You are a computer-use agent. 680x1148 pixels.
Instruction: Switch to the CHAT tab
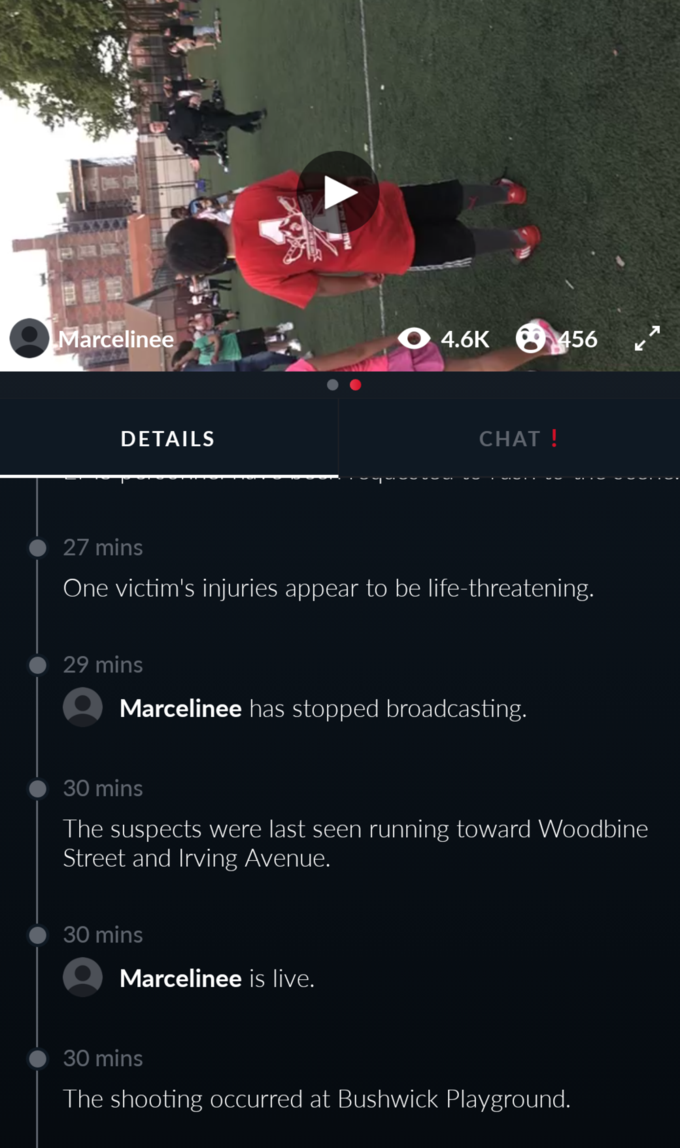pos(509,439)
